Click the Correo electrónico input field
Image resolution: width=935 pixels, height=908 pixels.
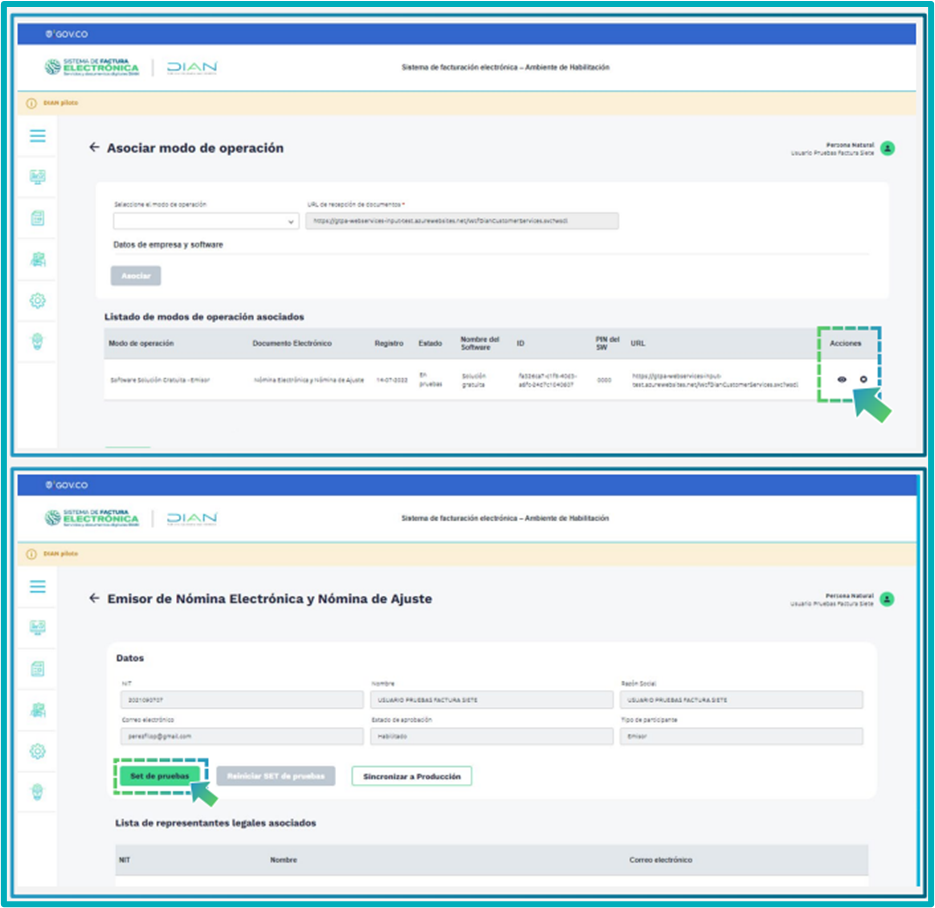click(x=240, y=737)
